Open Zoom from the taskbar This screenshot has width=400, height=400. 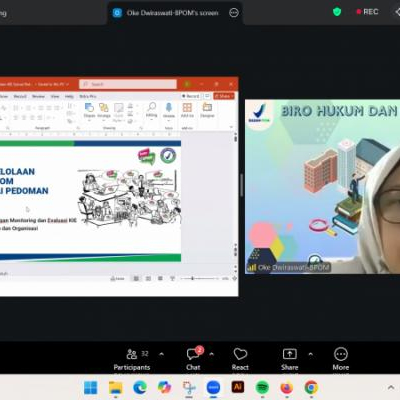pyautogui.click(x=213, y=388)
